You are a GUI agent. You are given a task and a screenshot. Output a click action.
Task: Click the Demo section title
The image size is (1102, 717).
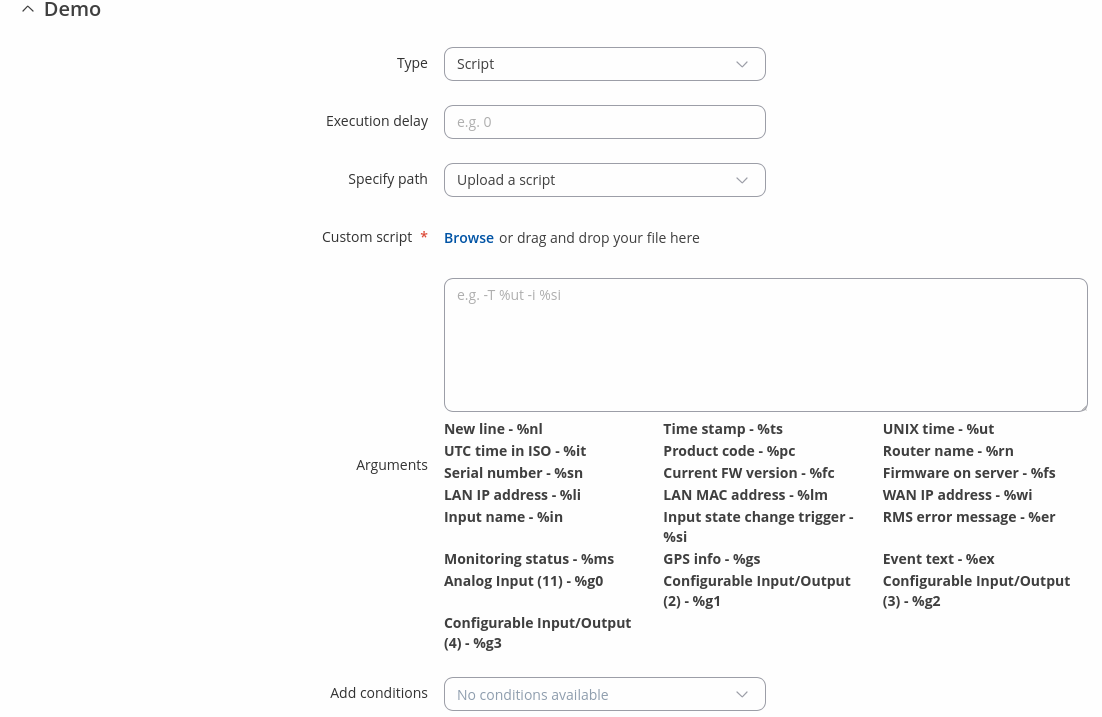click(x=72, y=10)
